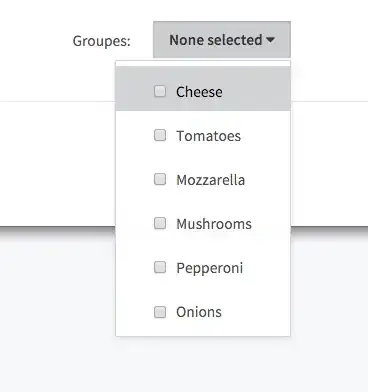Tick the Cheese checkbox
The width and height of the screenshot is (368, 392).
(160, 91)
